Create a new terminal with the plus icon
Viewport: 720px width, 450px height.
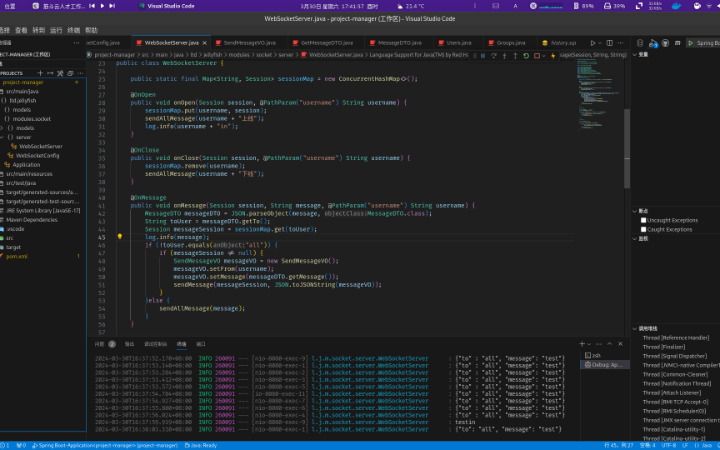(x=582, y=343)
